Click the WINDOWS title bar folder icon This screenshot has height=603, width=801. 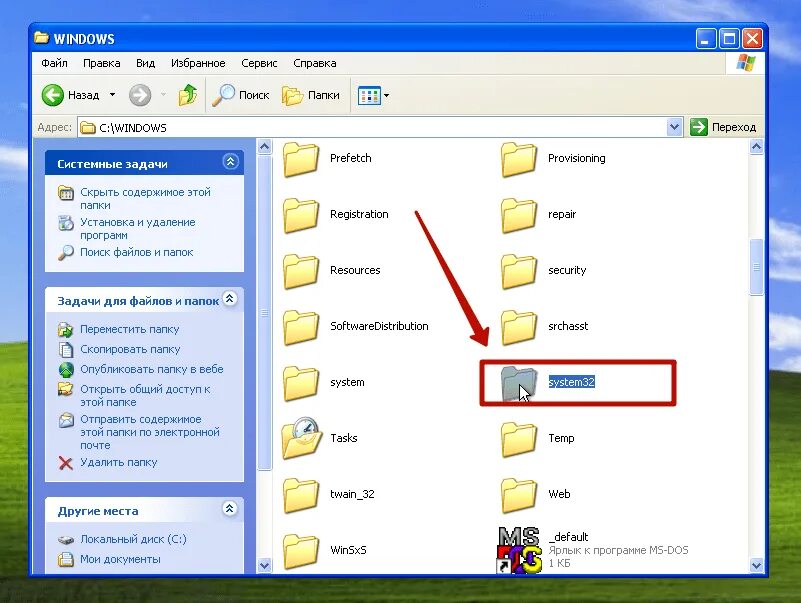click(41, 38)
